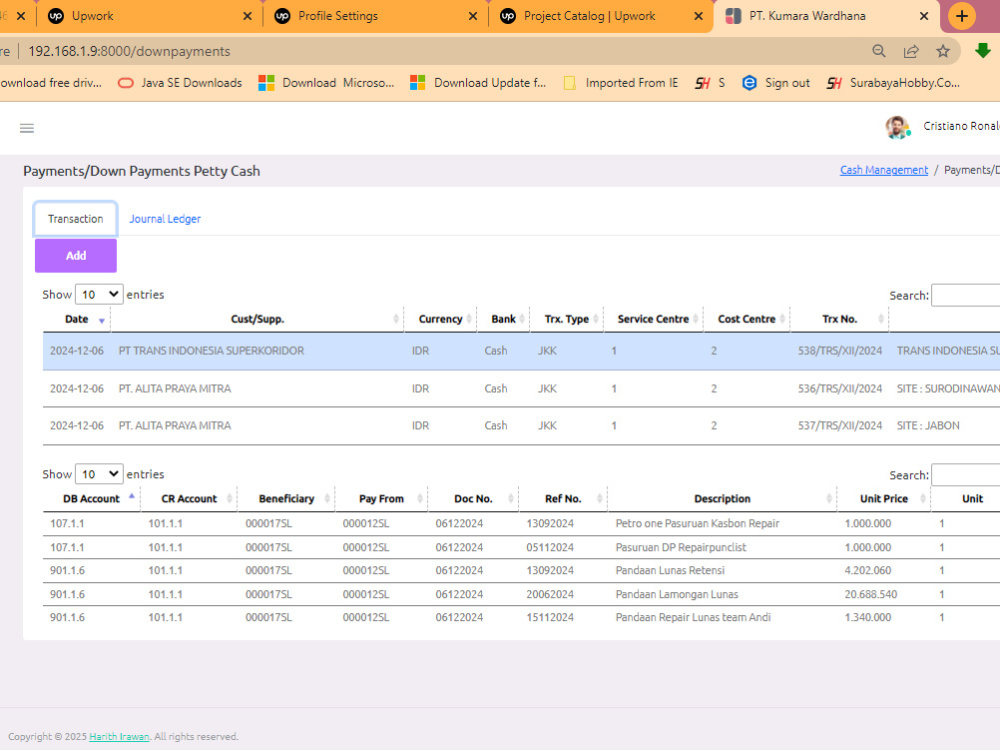The image size is (1000, 750).
Task: Close the PT. Kumara Wardhana tab
Action: [x=923, y=16]
